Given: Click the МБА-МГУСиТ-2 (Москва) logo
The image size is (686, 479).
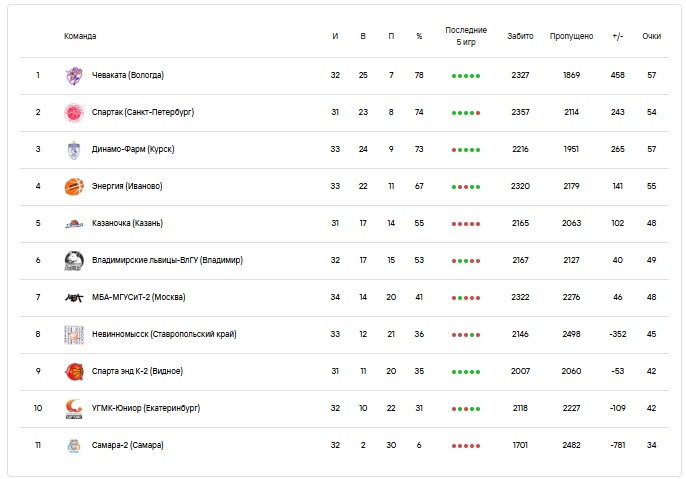Looking at the screenshot, I should (74, 297).
